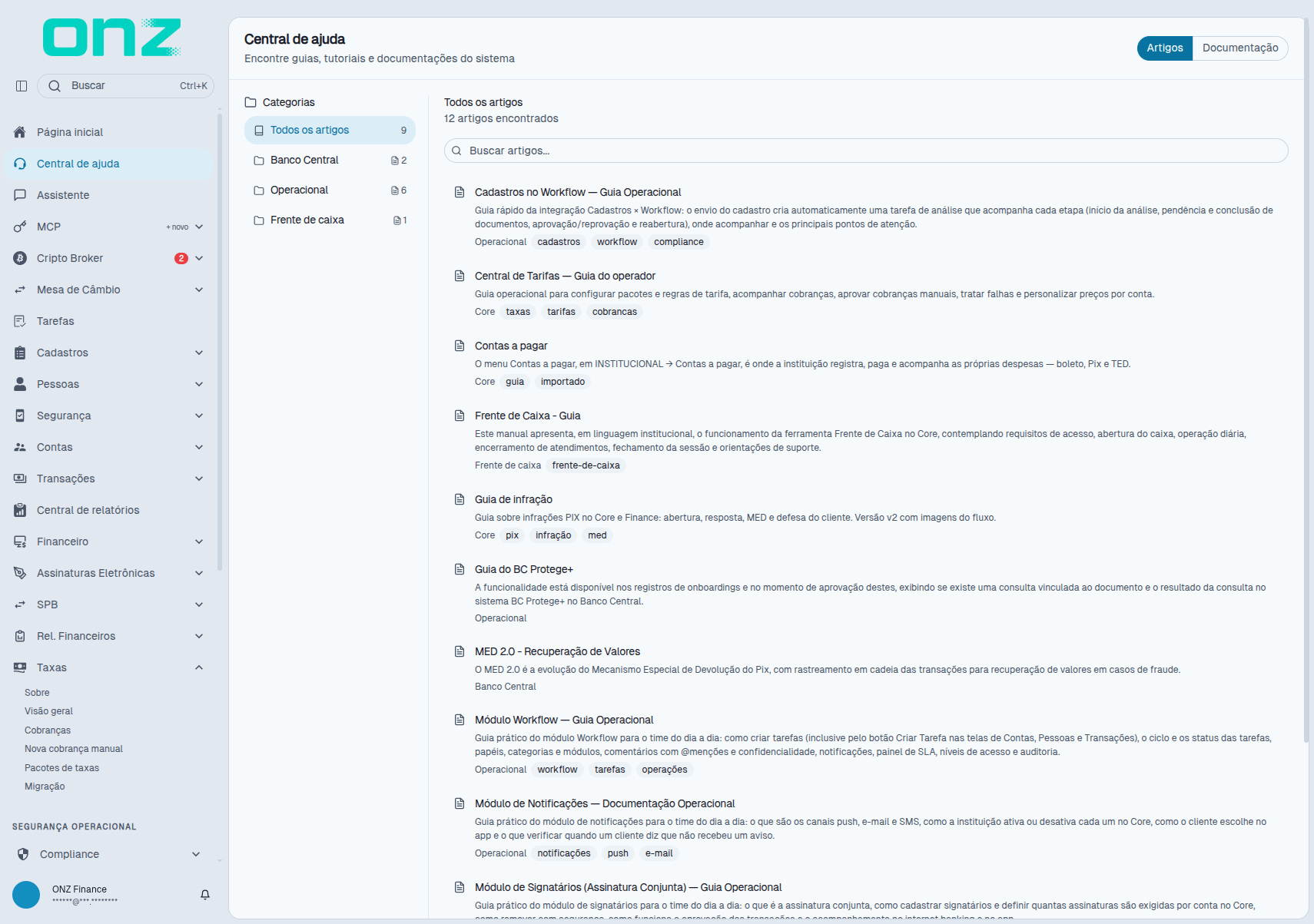Select the Artigos toggle option
Viewport: 1314px width, 924px height.
tap(1165, 48)
